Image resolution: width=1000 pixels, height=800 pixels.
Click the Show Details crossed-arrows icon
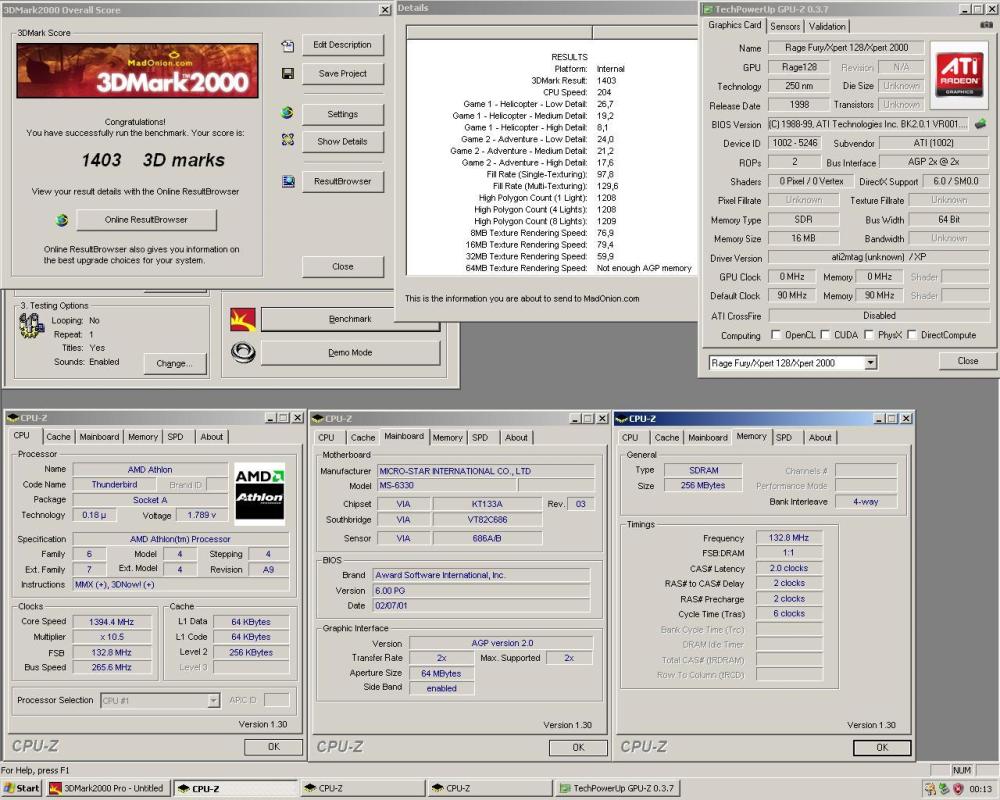pyautogui.click(x=288, y=141)
